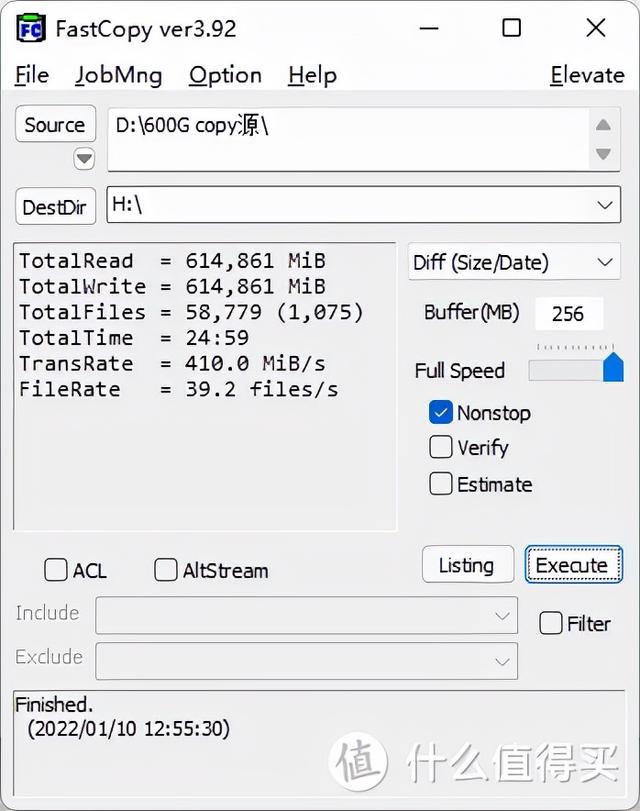Screen dimensions: 640x811
Task: Tick the AltStream checkbox
Action: pyautogui.click(x=166, y=569)
